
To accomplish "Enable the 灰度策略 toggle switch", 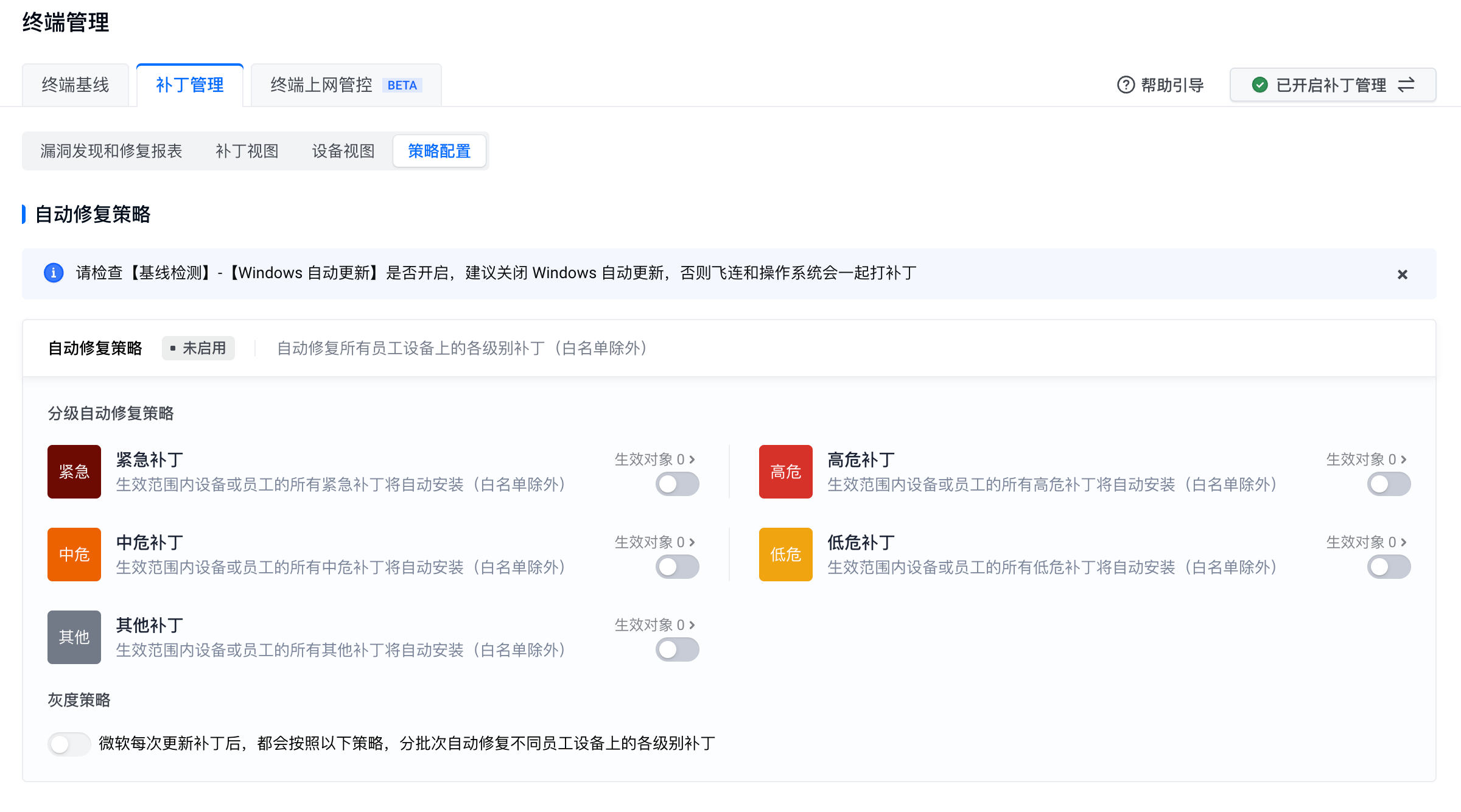I will click(69, 744).
